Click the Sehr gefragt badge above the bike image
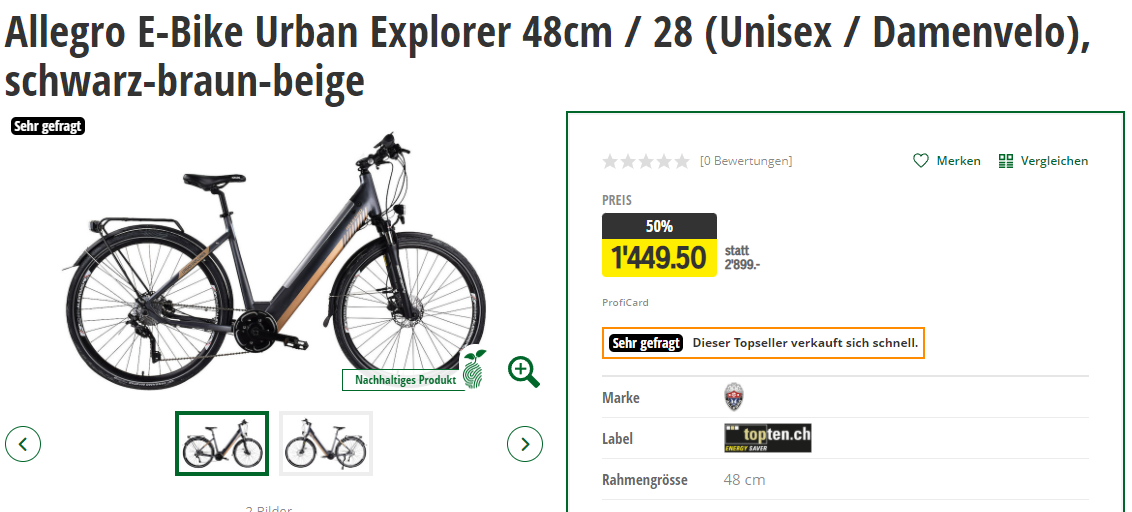Screen dimensions: 1132x512 (48, 126)
